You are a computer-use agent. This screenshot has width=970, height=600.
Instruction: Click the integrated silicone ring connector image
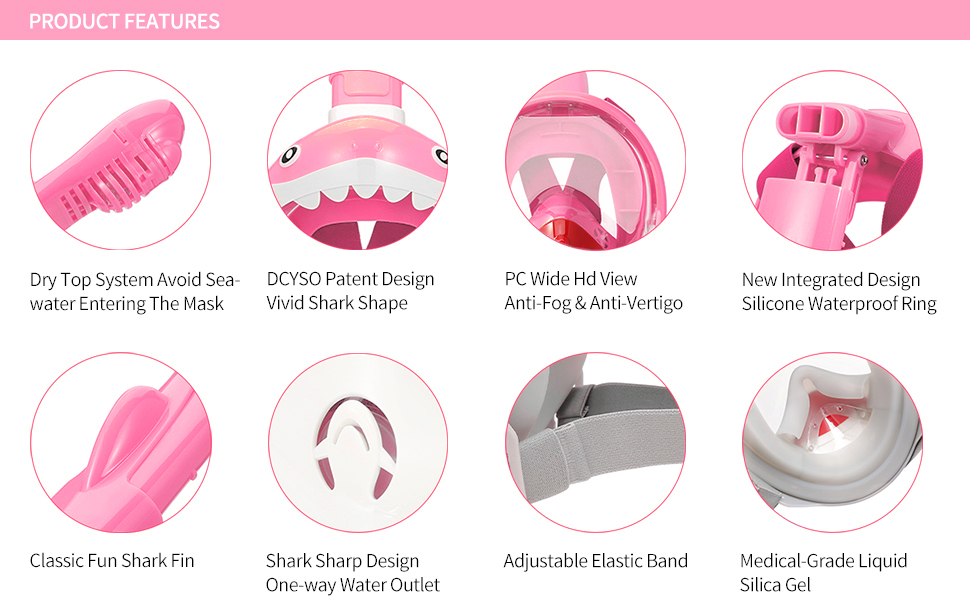click(x=832, y=160)
